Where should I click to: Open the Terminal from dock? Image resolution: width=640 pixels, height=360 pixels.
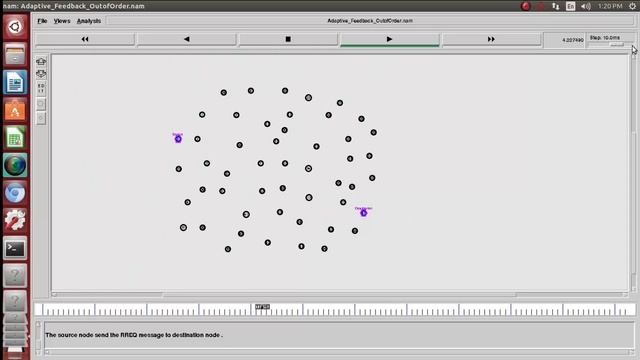click(15, 248)
